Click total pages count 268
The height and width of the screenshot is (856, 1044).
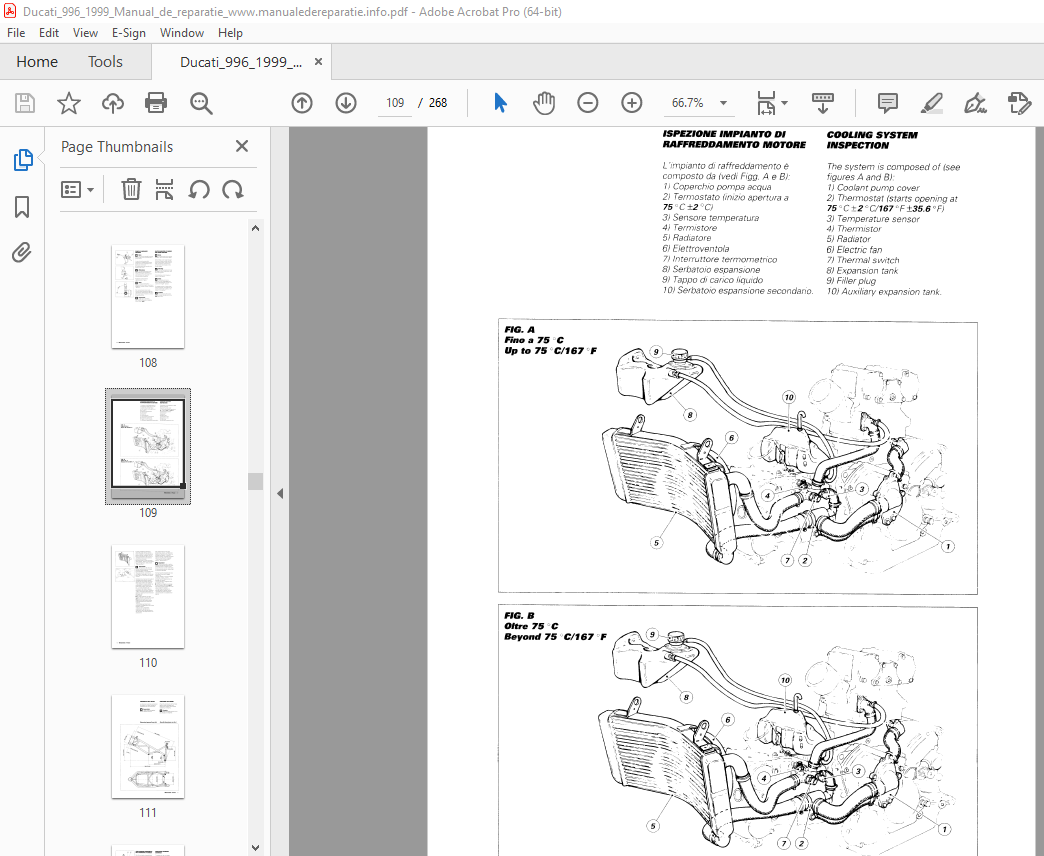click(437, 103)
